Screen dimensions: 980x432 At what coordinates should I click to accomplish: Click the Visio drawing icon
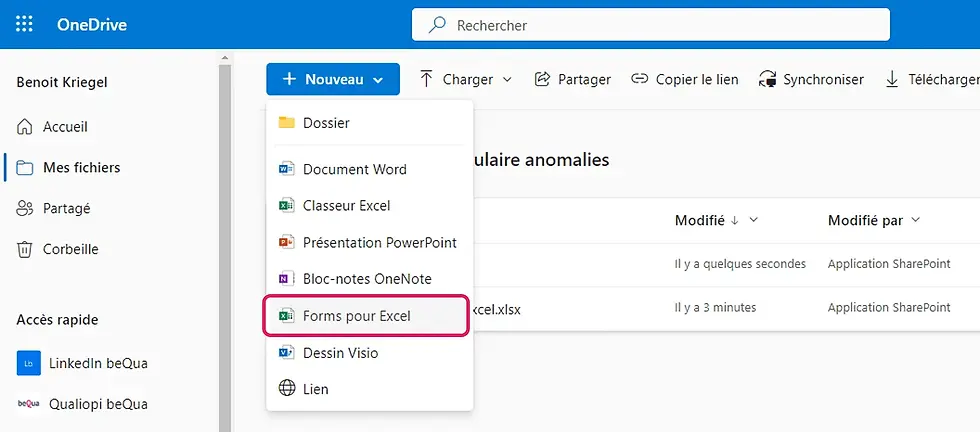click(286, 353)
